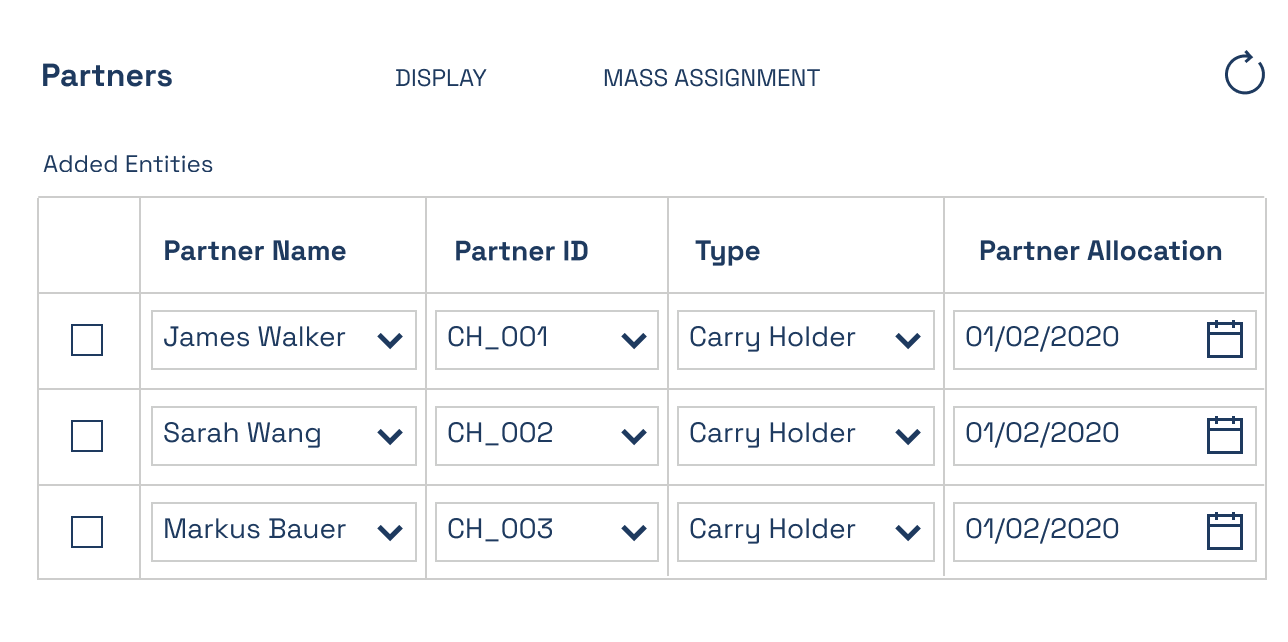Click the refresh icon beside Partners header
The height and width of the screenshot is (642, 1288).
[1244, 74]
